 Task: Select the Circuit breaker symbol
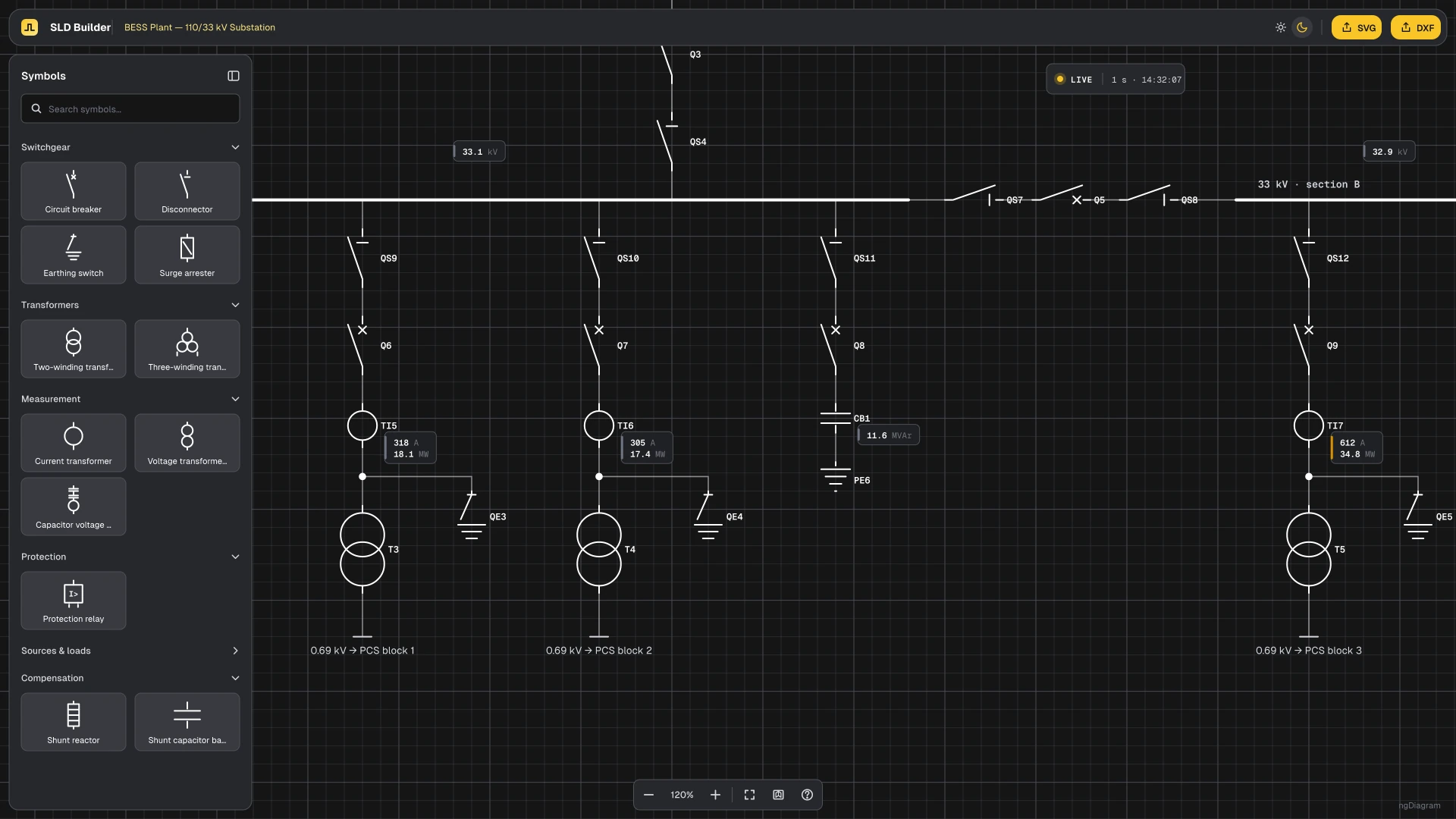(x=74, y=191)
